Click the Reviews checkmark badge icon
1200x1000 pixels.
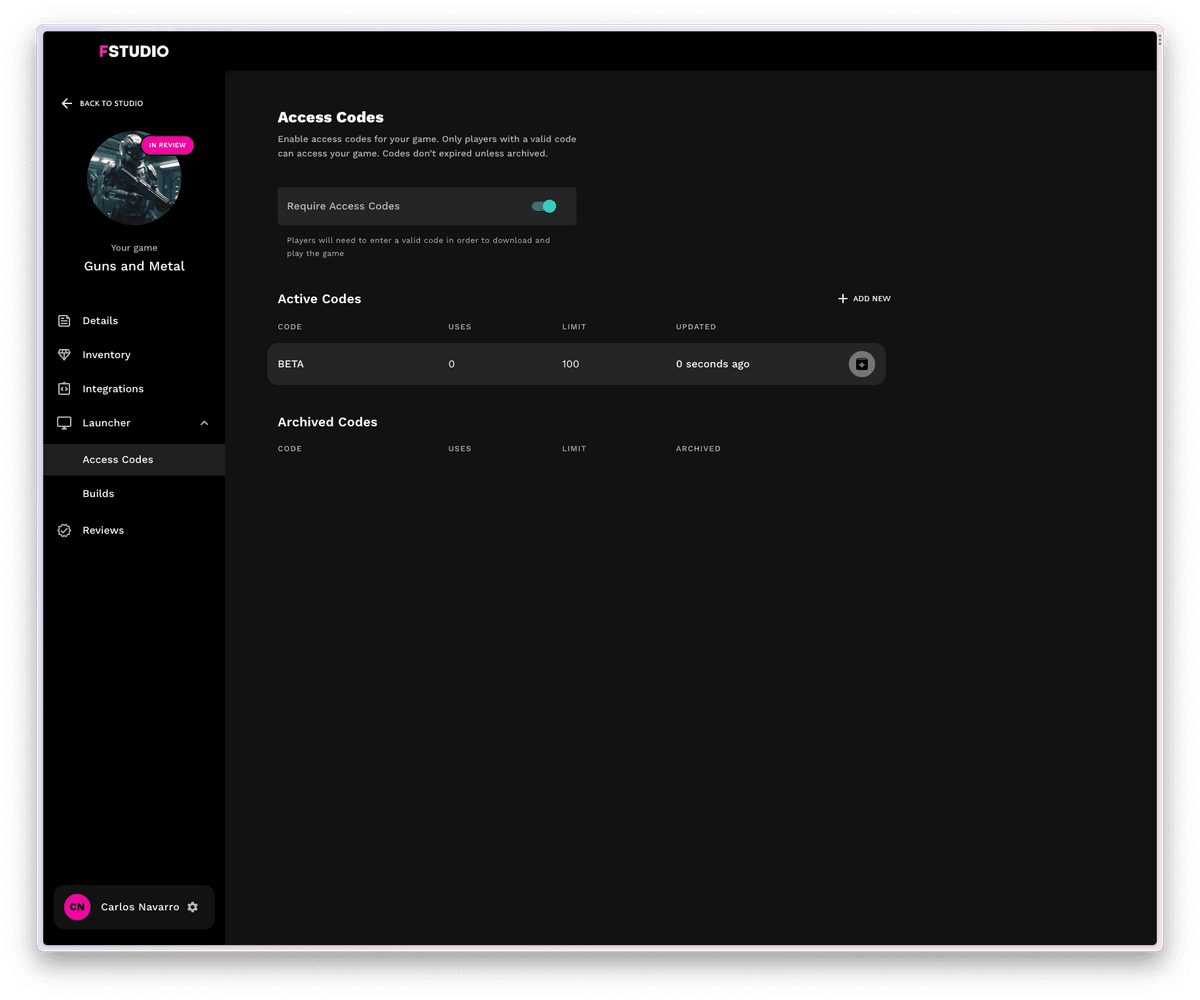[64, 531]
